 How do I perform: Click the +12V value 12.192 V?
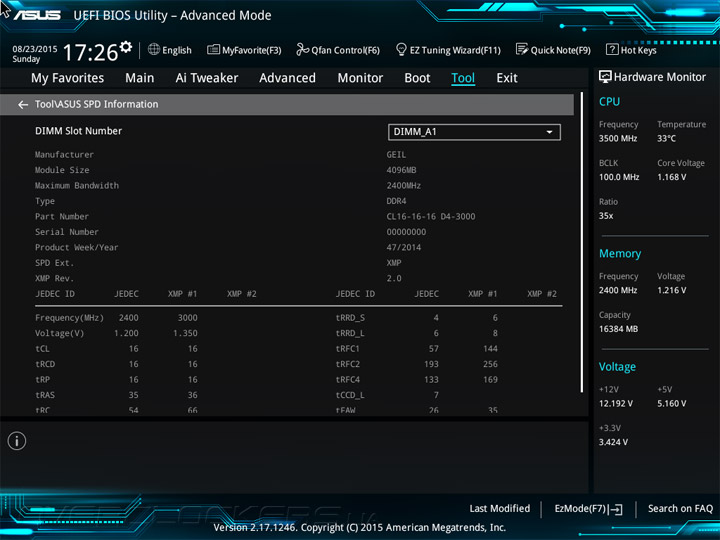[x=615, y=404]
